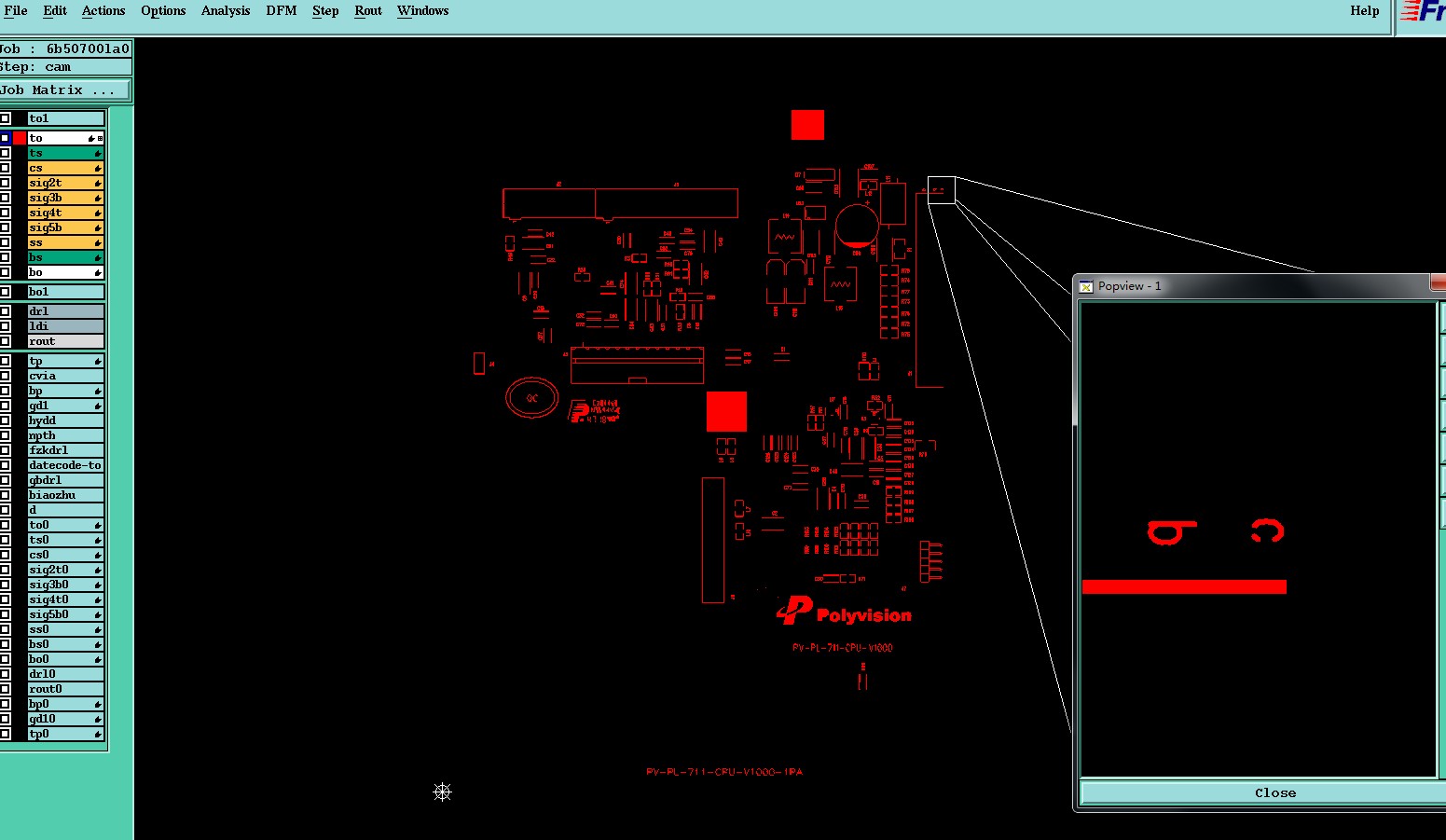This screenshot has width=1446, height=840.
Task: Click the affected-layer hand icon on bo0
Action: [x=97, y=659]
